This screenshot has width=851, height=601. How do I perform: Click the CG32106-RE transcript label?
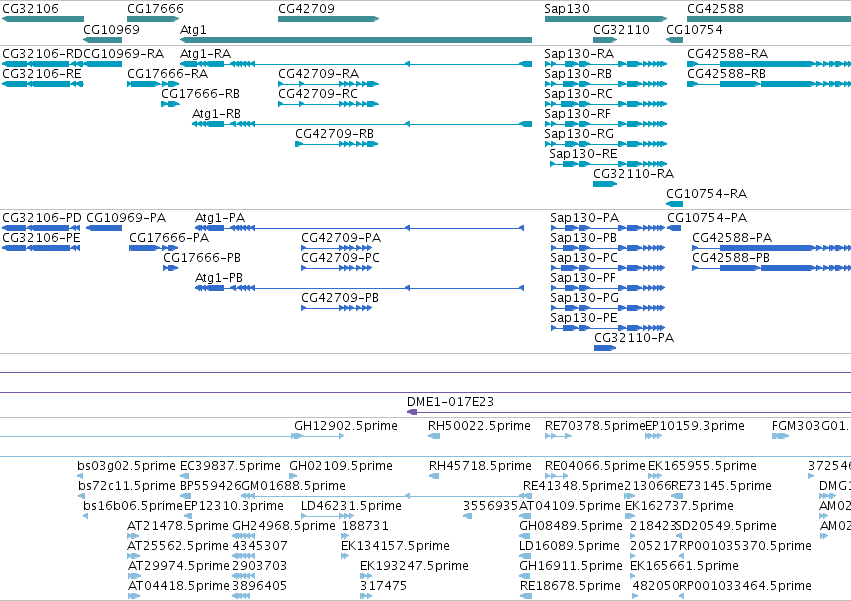[42, 73]
